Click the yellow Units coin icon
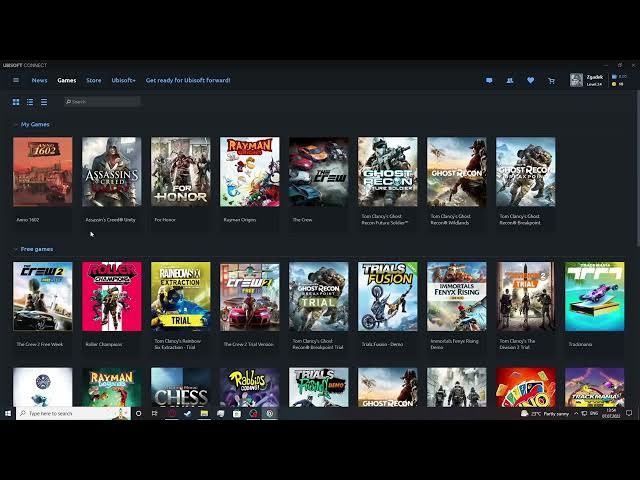This screenshot has height=480, width=640. [x=614, y=84]
